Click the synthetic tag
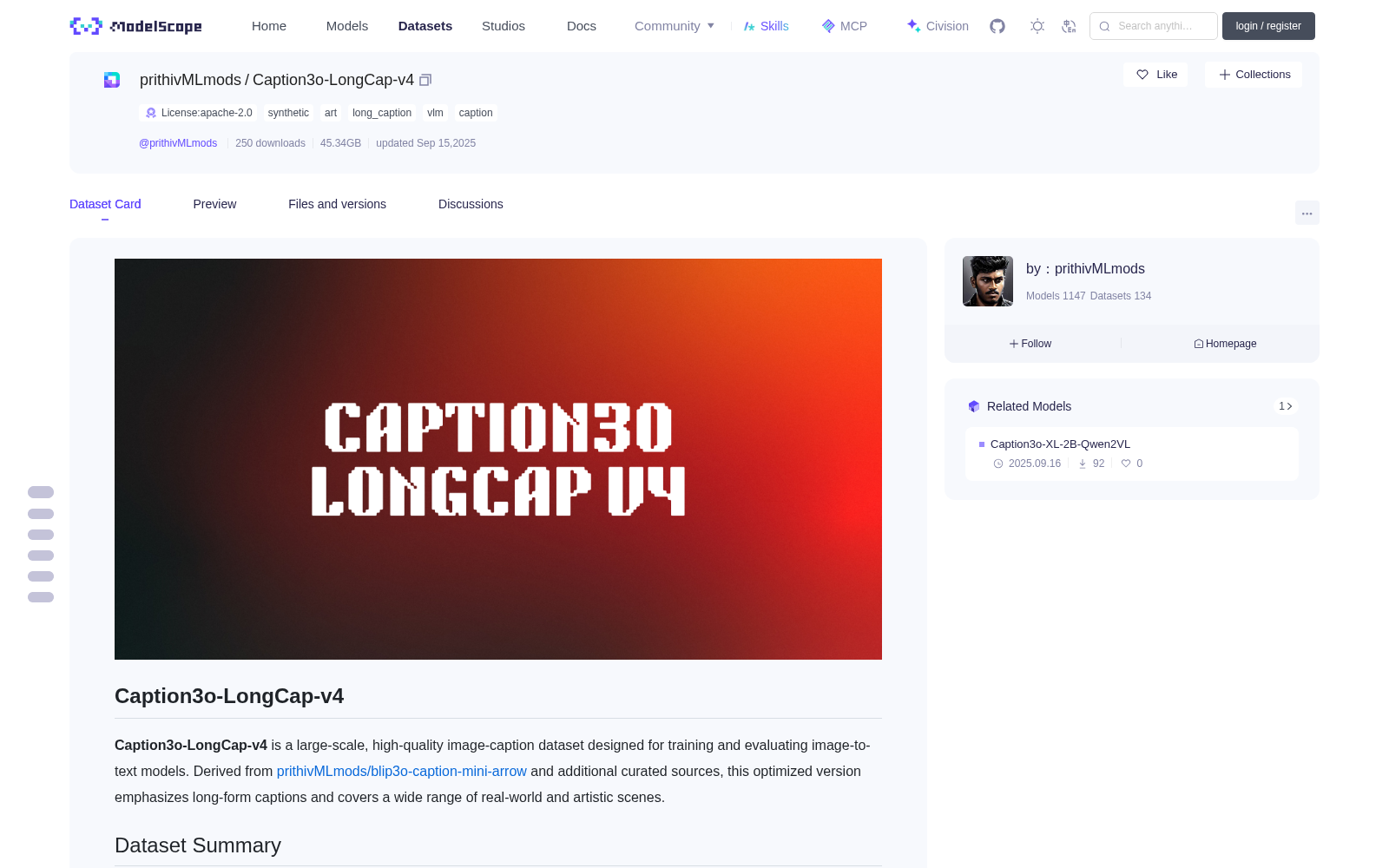 click(288, 113)
